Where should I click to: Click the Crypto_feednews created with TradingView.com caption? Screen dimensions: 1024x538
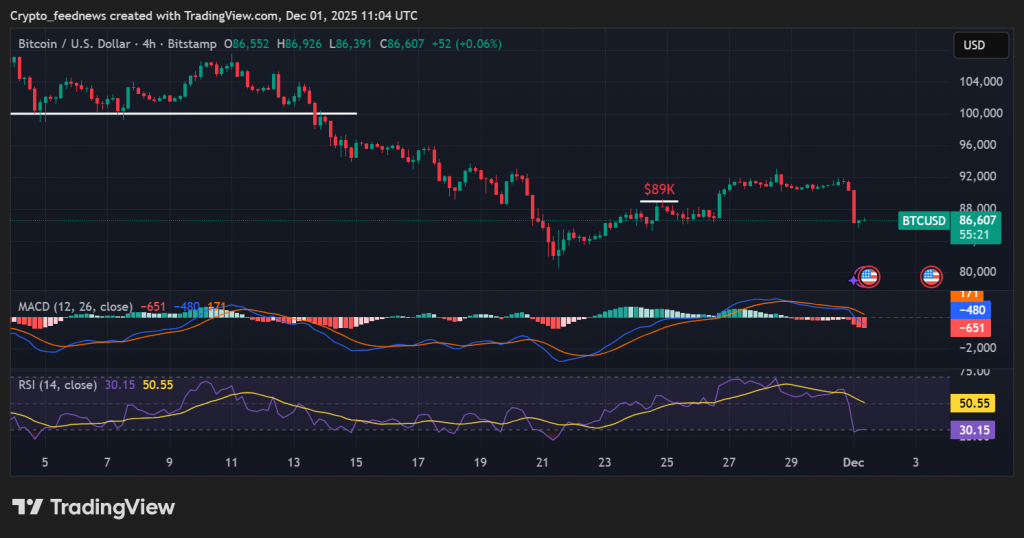[214, 15]
